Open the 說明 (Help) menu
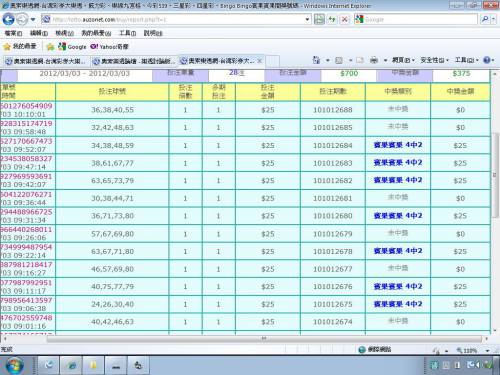The width and height of the screenshot is (500, 375). coord(153,33)
